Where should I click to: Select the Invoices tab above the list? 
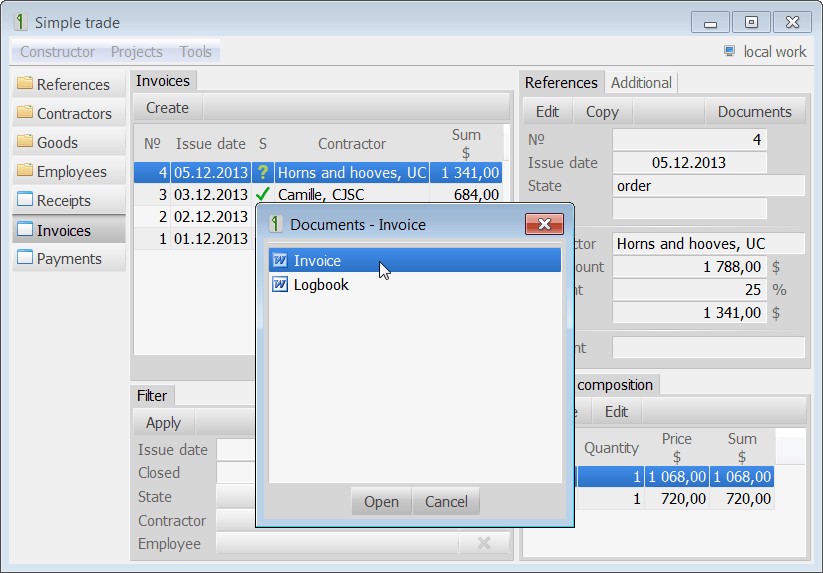163,81
